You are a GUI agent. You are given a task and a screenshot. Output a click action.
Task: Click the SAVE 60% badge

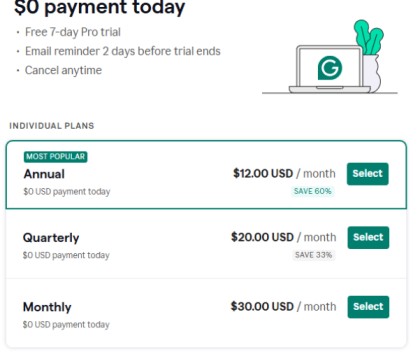coord(313,191)
